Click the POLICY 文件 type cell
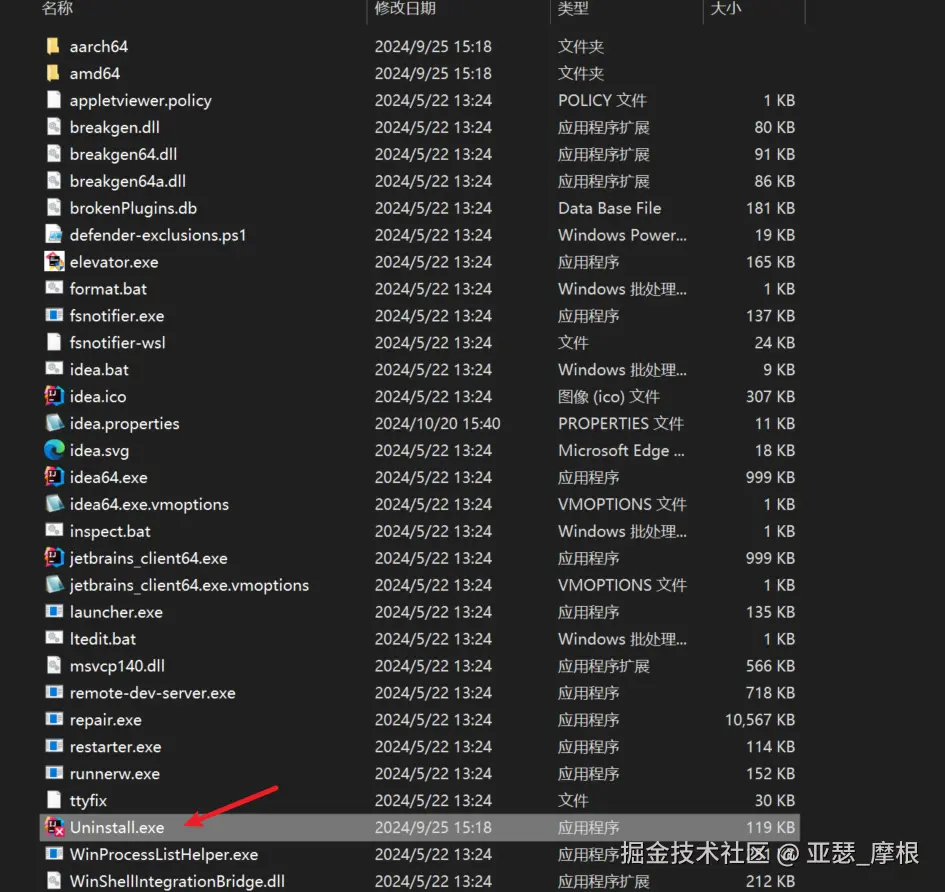The height and width of the screenshot is (892, 945). [603, 100]
